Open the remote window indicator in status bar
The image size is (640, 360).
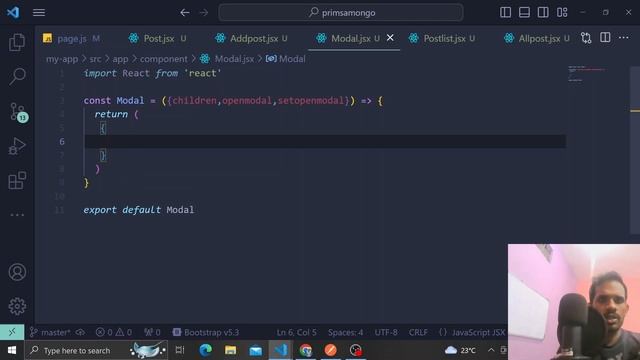click(x=12, y=332)
